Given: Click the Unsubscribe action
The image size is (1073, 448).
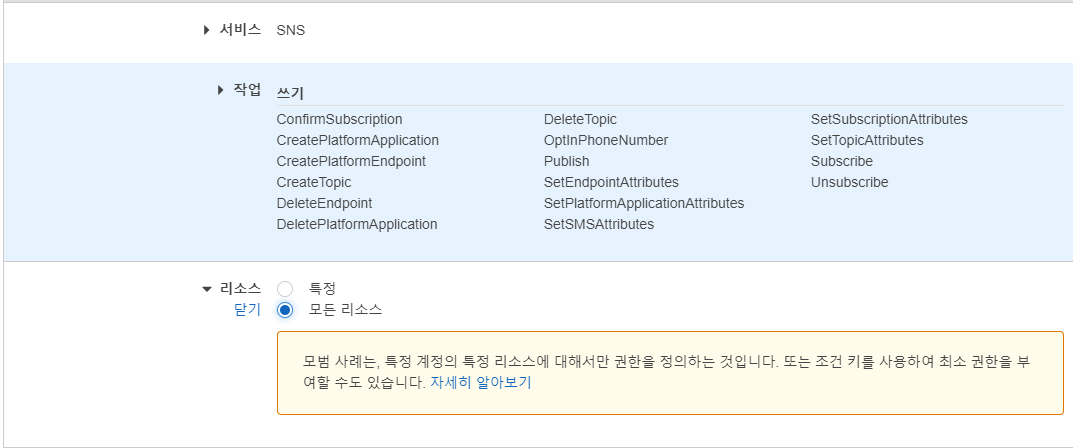Looking at the screenshot, I should [850, 183].
